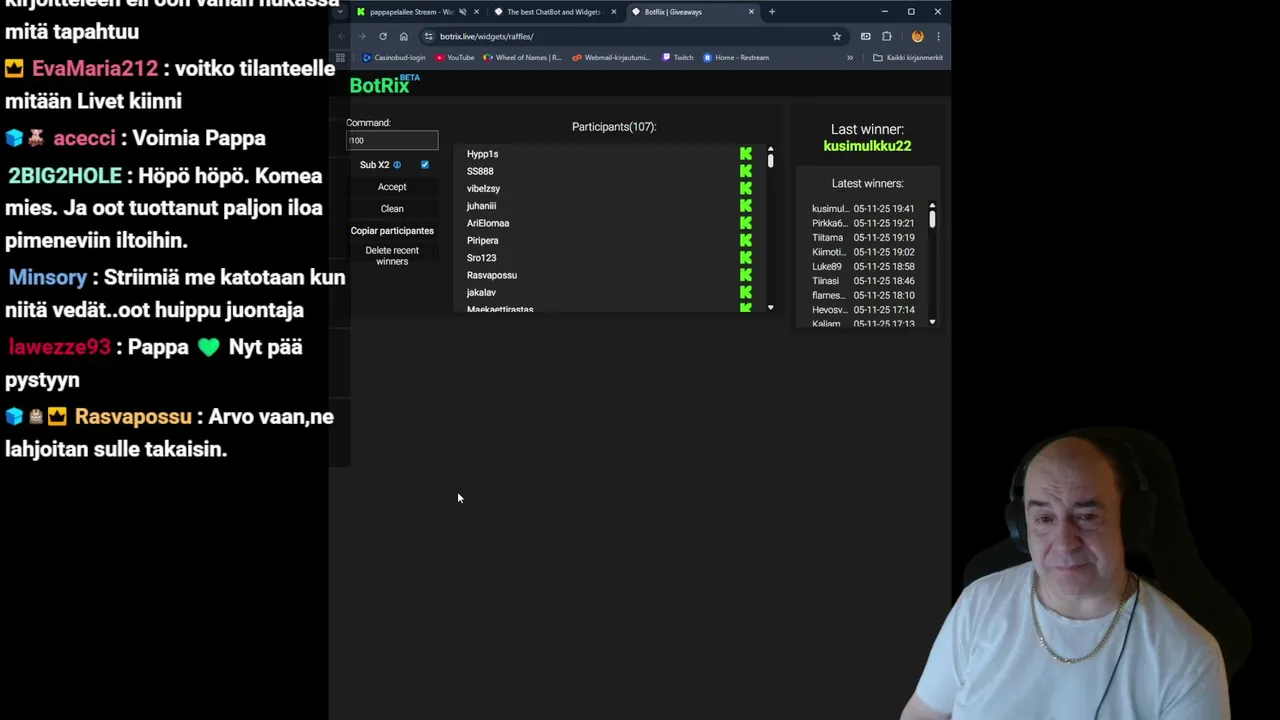Open the tab search dropdown arrow
This screenshot has height=720, width=1280.
click(340, 12)
